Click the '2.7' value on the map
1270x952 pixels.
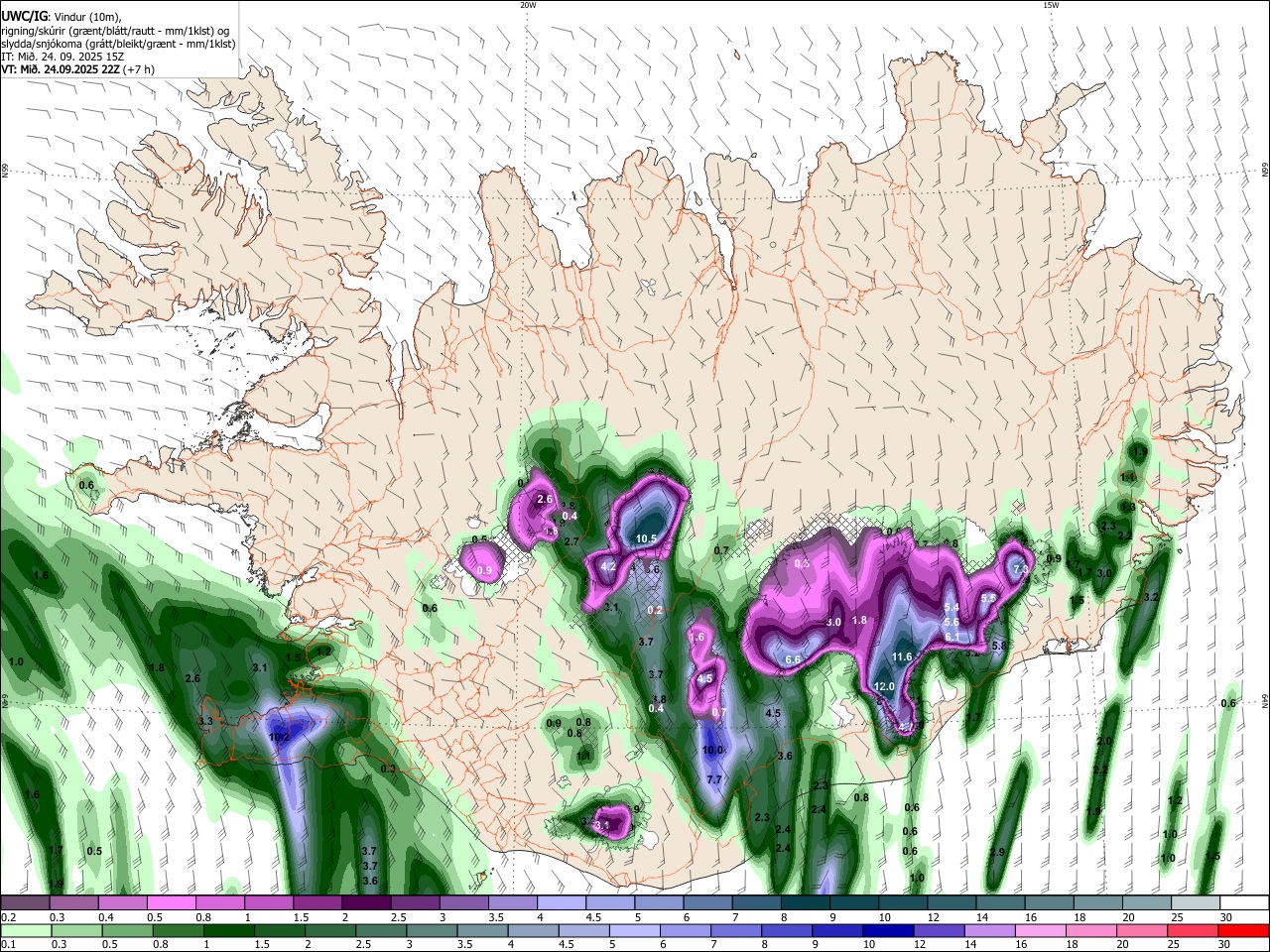(x=571, y=542)
